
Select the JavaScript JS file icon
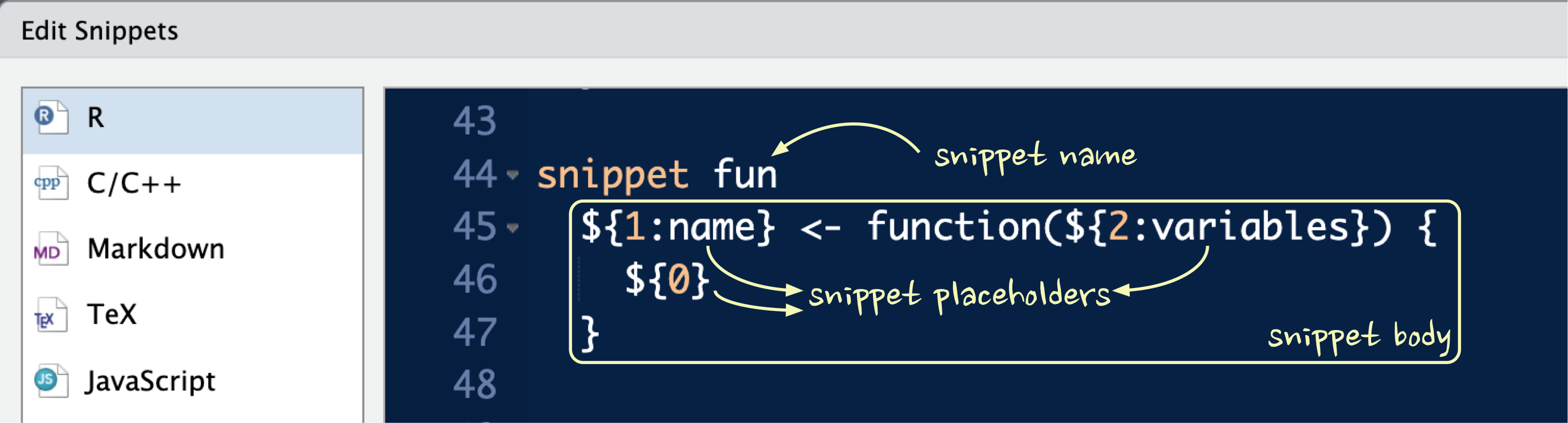(51, 381)
